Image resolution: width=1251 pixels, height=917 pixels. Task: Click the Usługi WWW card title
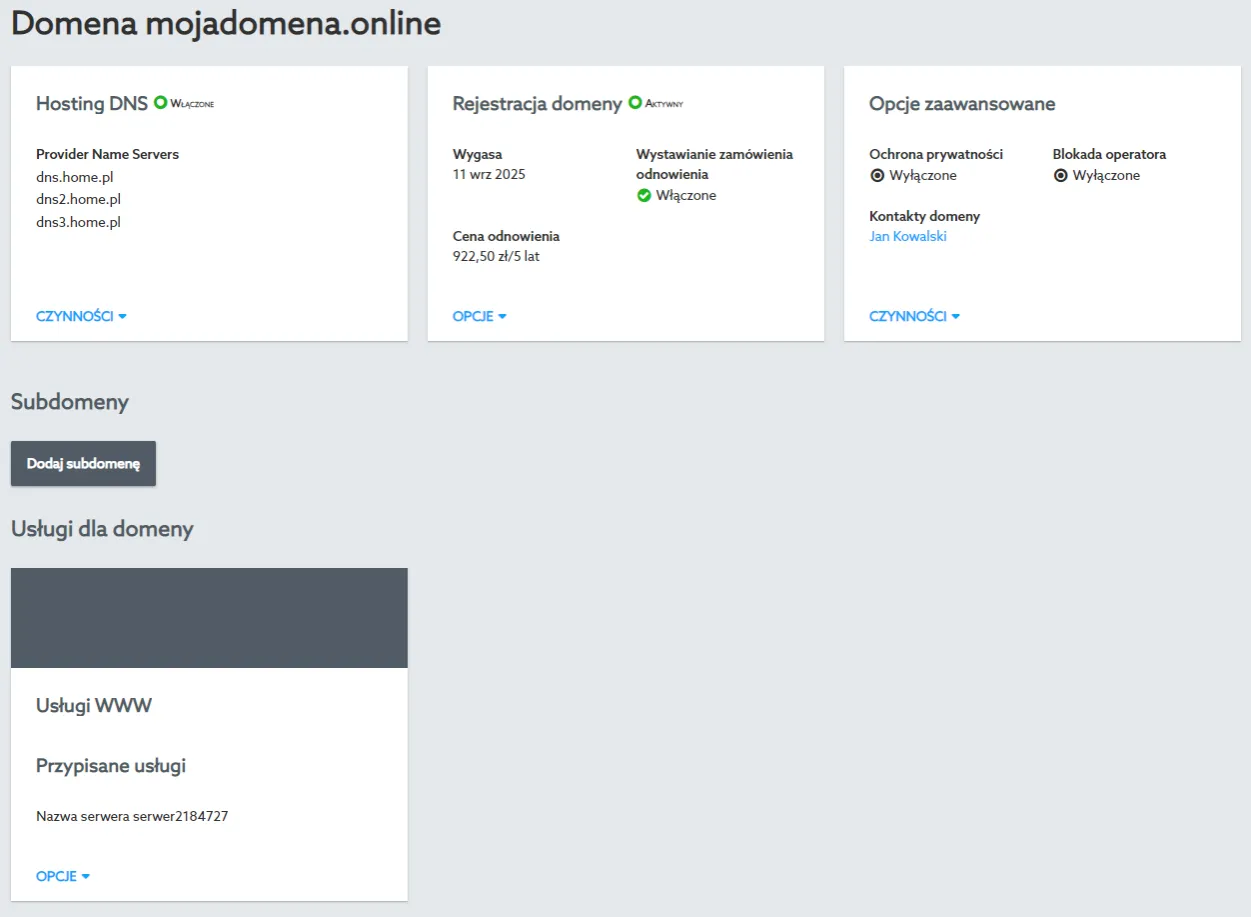(x=94, y=706)
